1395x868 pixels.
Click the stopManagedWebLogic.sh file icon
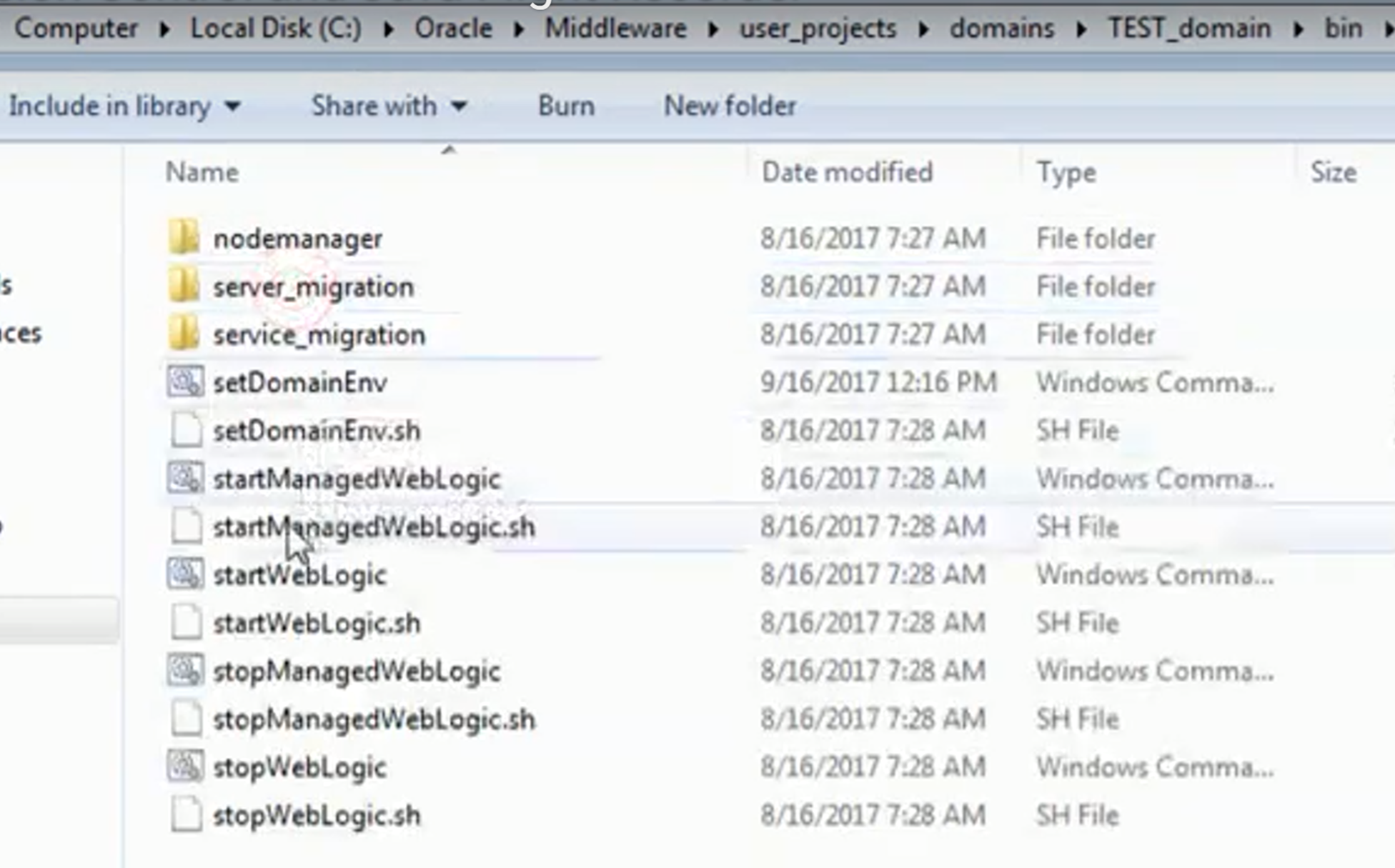(x=187, y=718)
